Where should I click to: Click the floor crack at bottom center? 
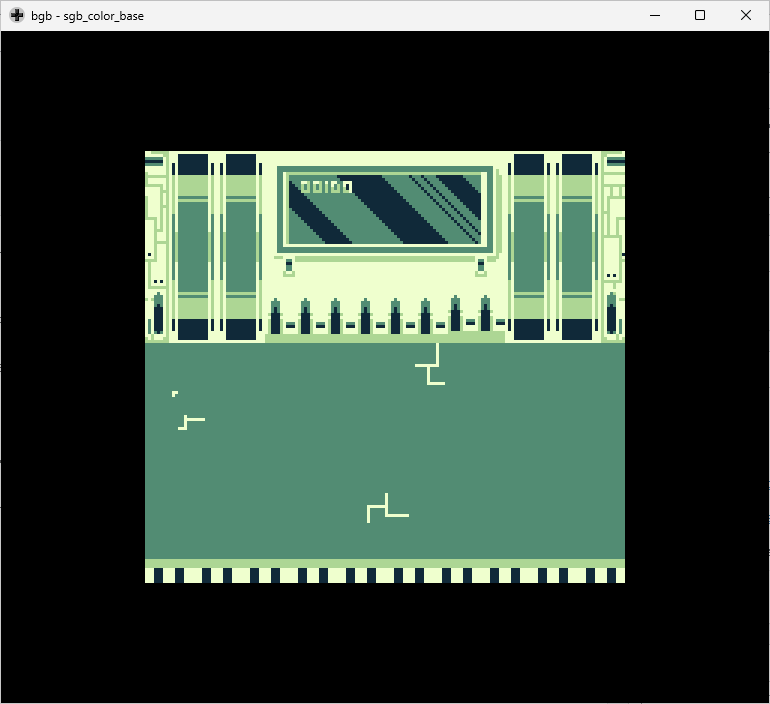point(386,510)
